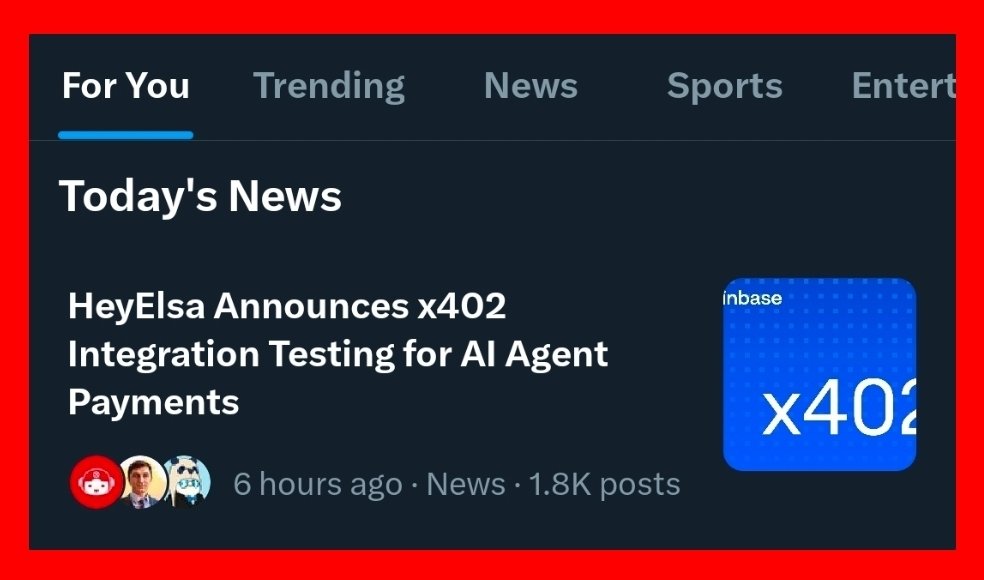Viewport: 984px width, 580px height.
Task: Switch to the Trending tab
Action: click(329, 86)
